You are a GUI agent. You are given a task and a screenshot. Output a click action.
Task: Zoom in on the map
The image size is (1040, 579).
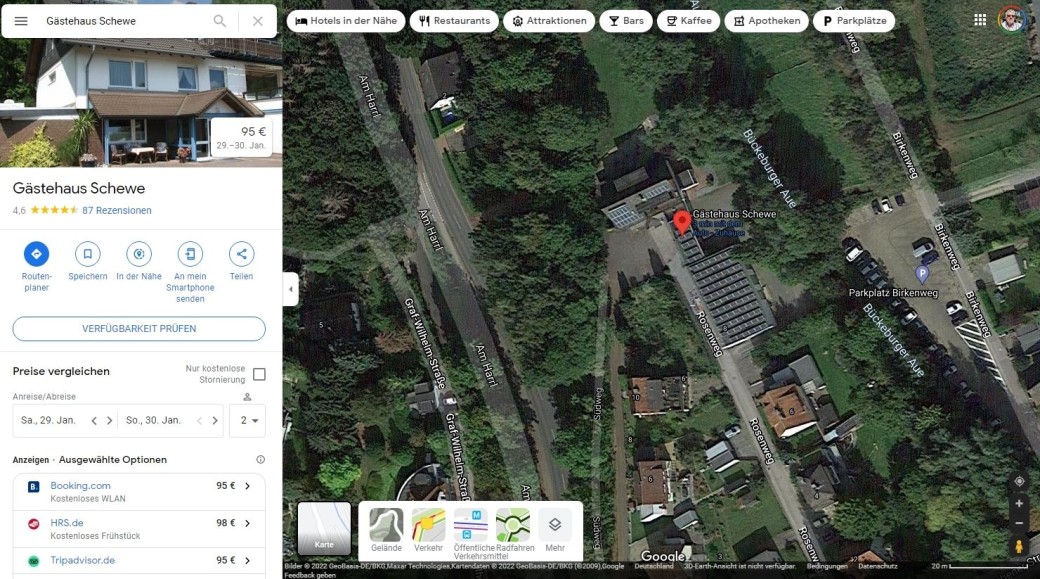coord(1019,504)
